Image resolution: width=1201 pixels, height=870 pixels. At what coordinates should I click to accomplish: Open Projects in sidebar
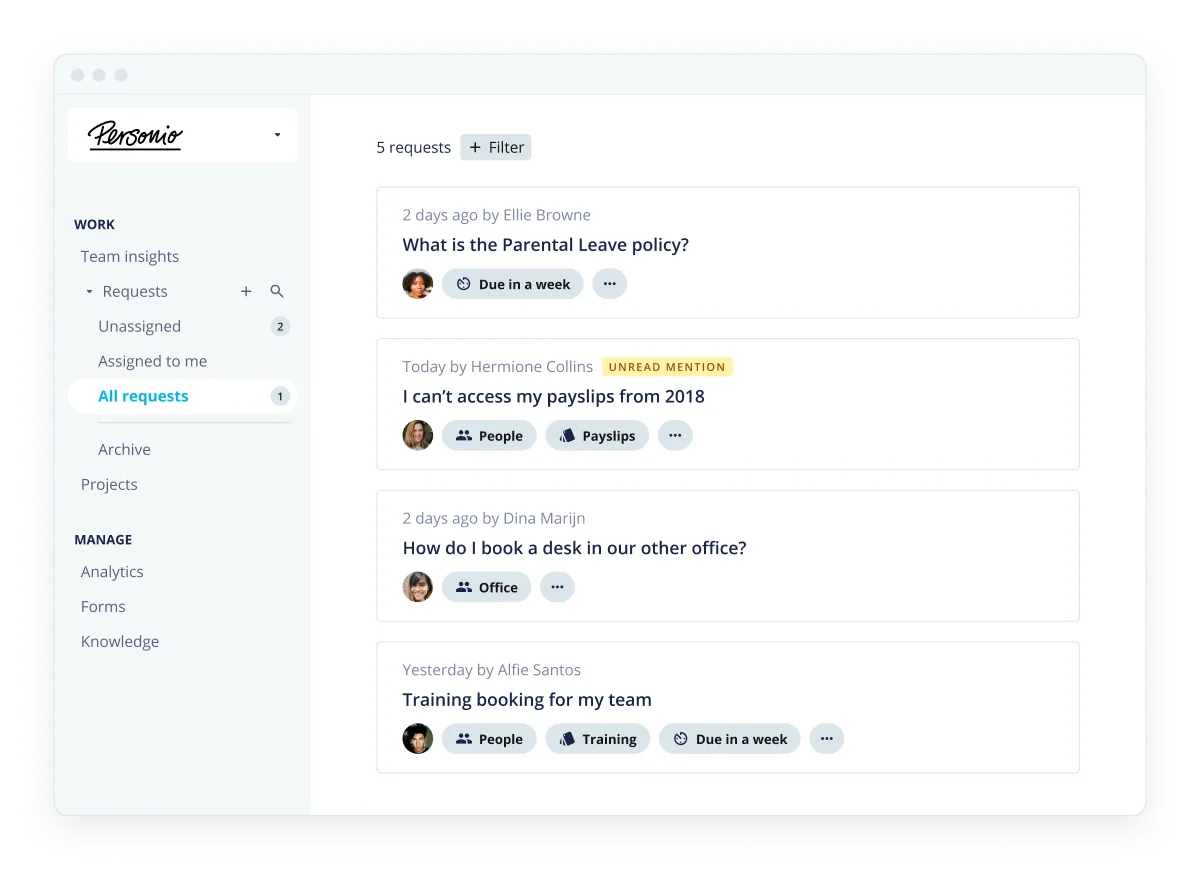[x=109, y=484]
